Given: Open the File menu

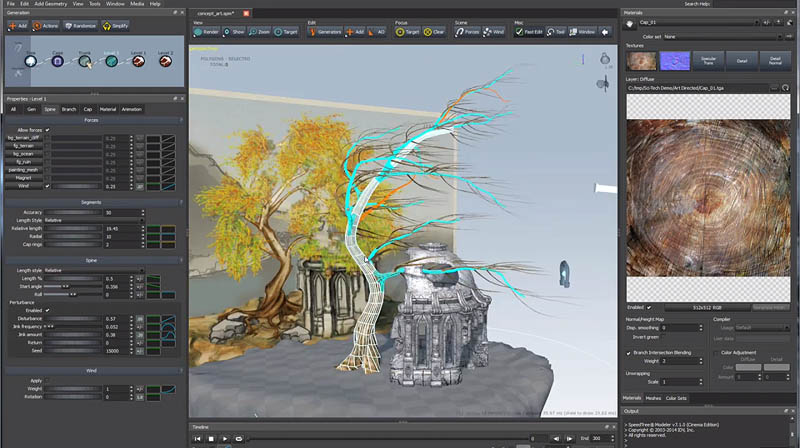Looking at the screenshot, I should (10, 4).
